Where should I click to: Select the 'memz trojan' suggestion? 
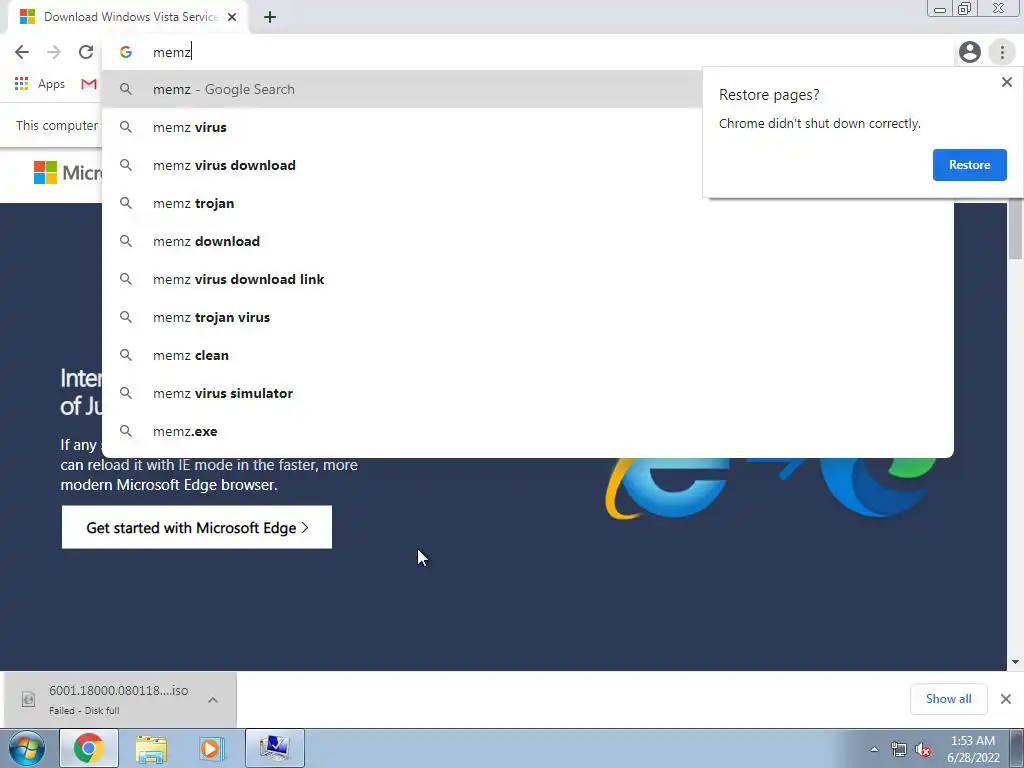(x=528, y=203)
